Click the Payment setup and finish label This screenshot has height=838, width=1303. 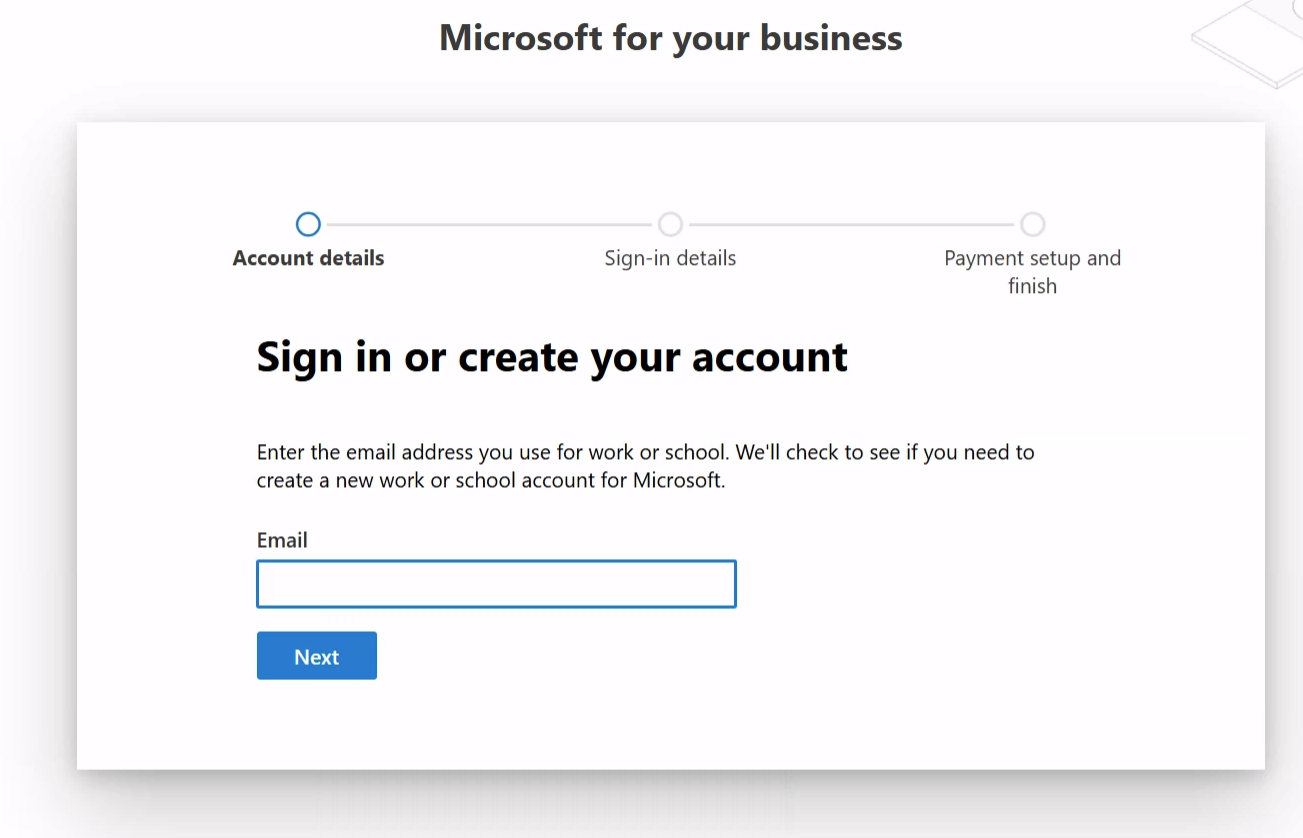(1032, 272)
